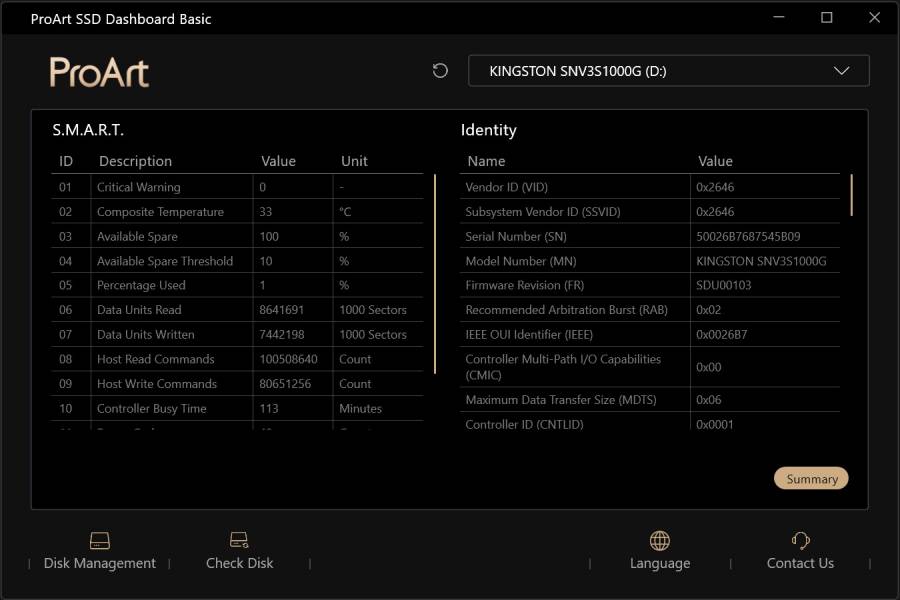Image resolution: width=900 pixels, height=600 pixels.
Task: Select the Available Spare Threshold row
Action: pos(237,261)
